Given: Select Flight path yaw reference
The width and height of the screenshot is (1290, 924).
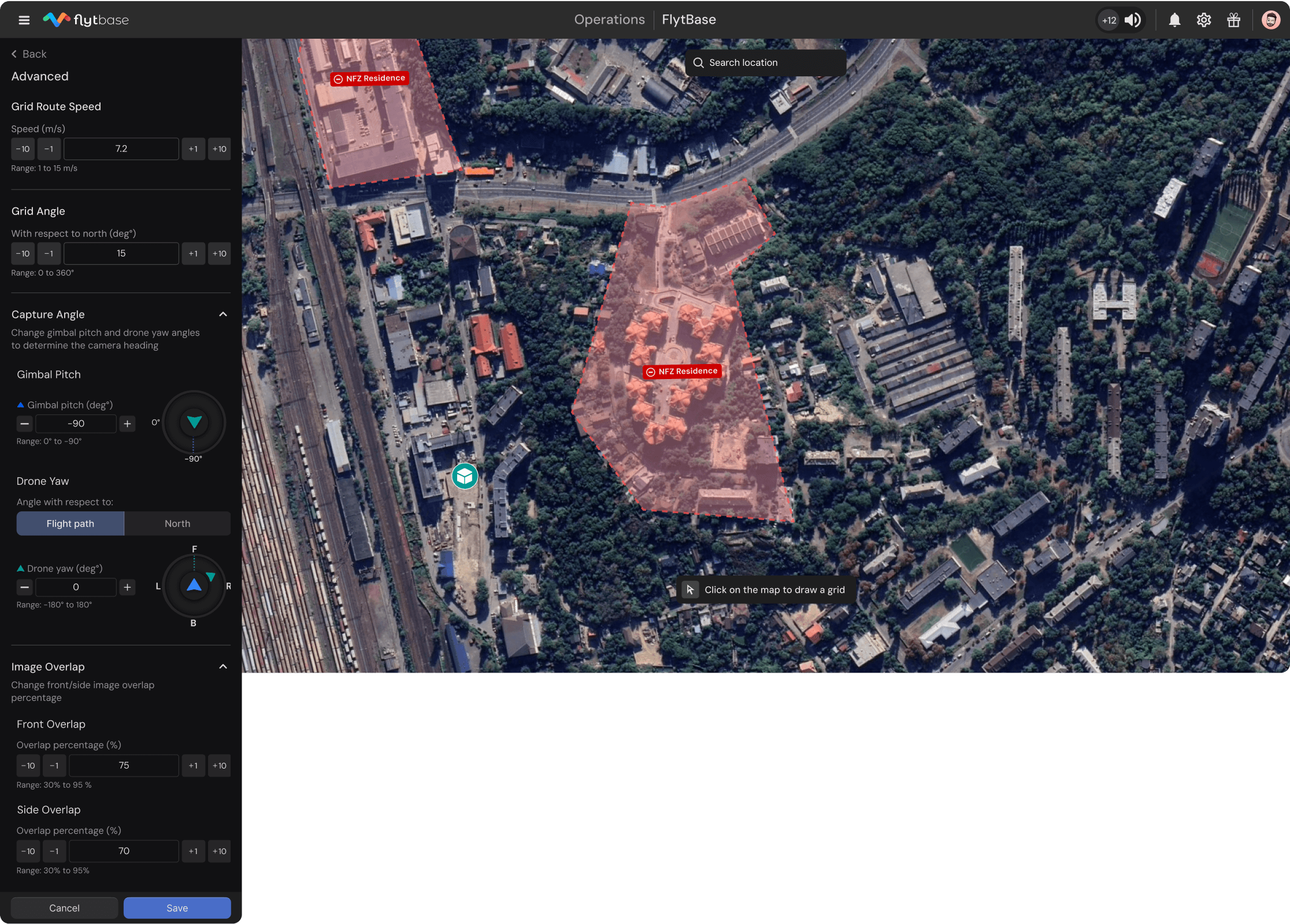Looking at the screenshot, I should [x=70, y=524].
